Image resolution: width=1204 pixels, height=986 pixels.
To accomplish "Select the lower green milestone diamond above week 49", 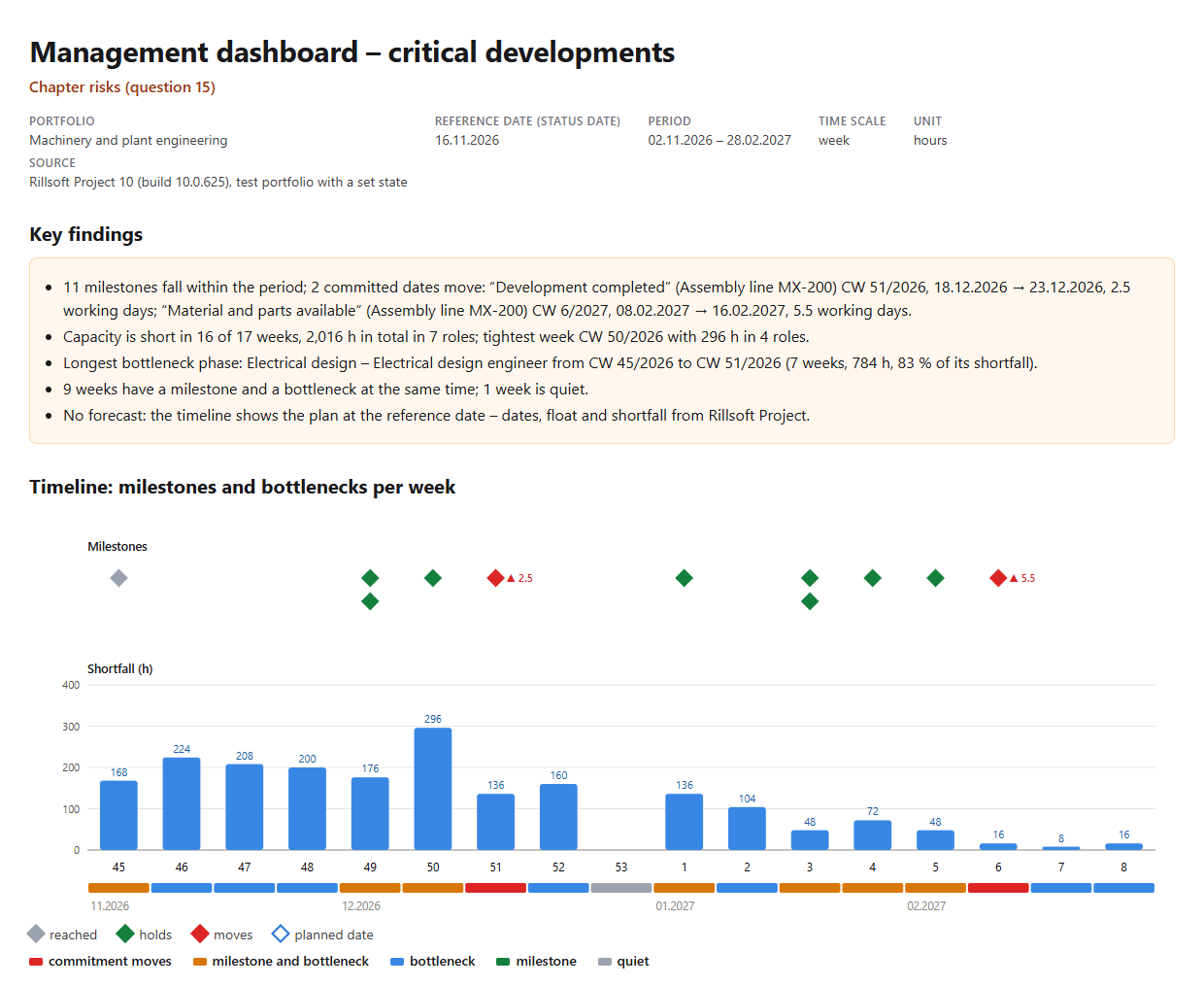I will coord(370,601).
